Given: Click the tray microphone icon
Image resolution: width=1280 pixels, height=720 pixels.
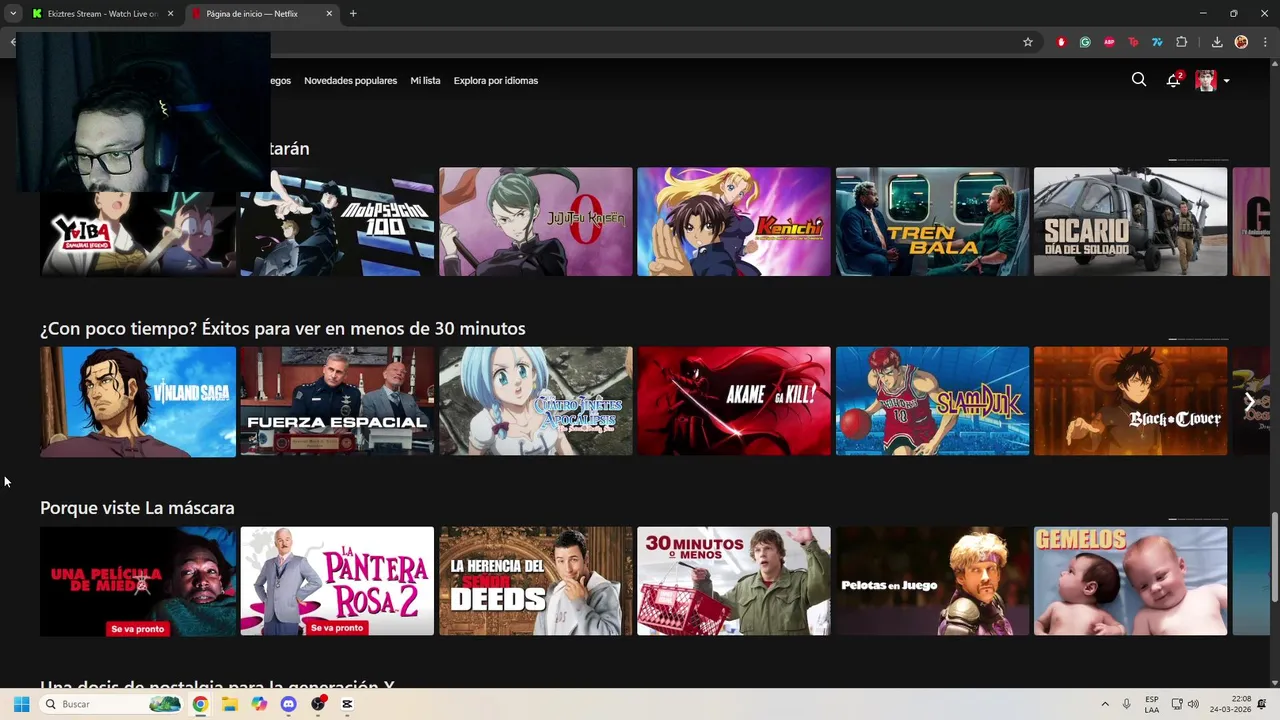Looking at the screenshot, I should pos(1127,704).
